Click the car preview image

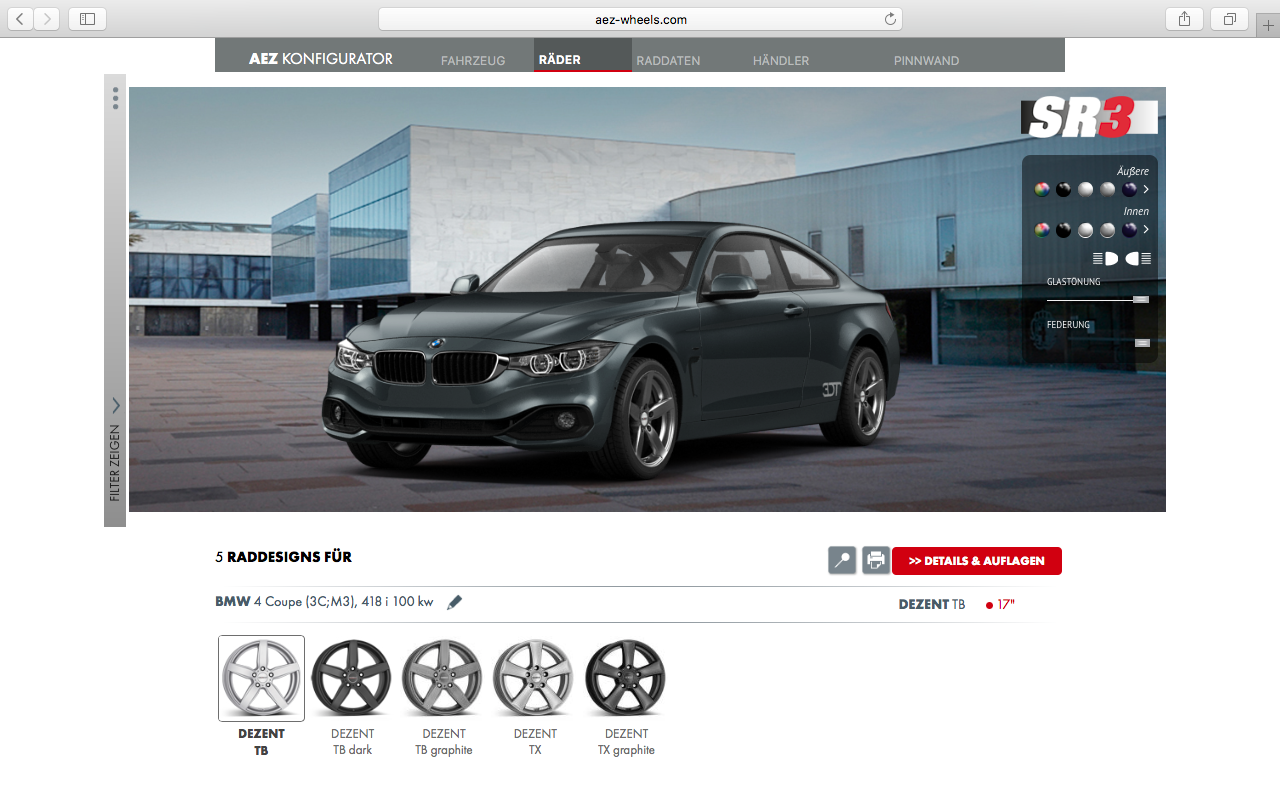tap(647, 299)
